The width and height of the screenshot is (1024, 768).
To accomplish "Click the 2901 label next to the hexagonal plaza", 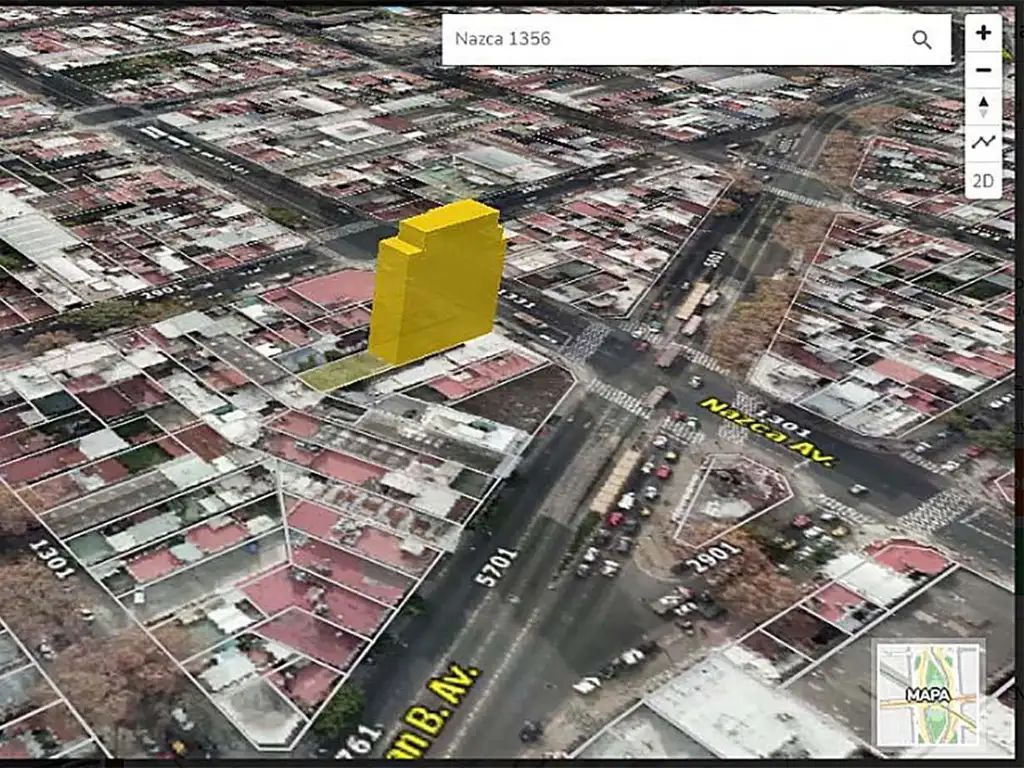I will pos(714,558).
